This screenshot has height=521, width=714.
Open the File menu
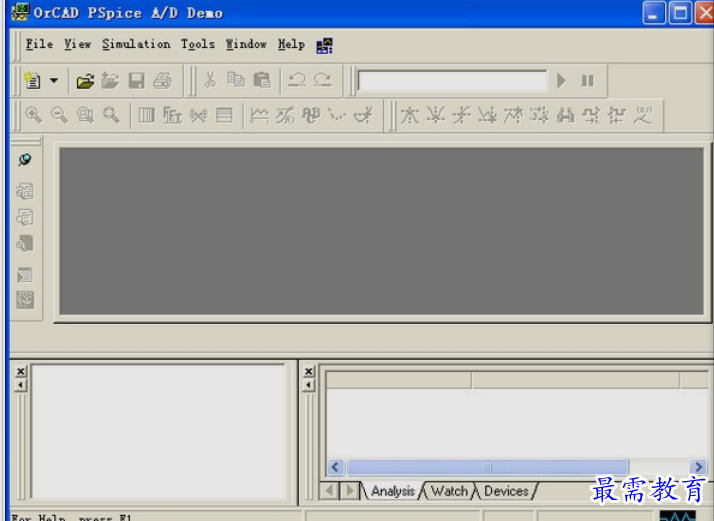pyautogui.click(x=39, y=44)
